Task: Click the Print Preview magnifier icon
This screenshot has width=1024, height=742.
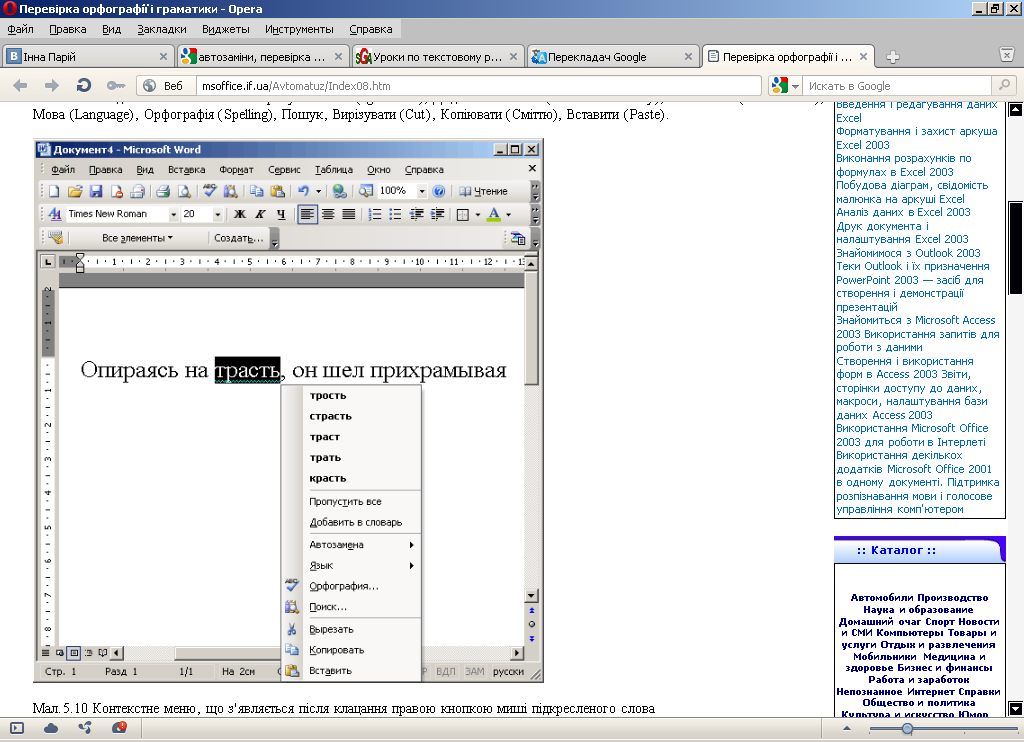Action: coord(184,191)
